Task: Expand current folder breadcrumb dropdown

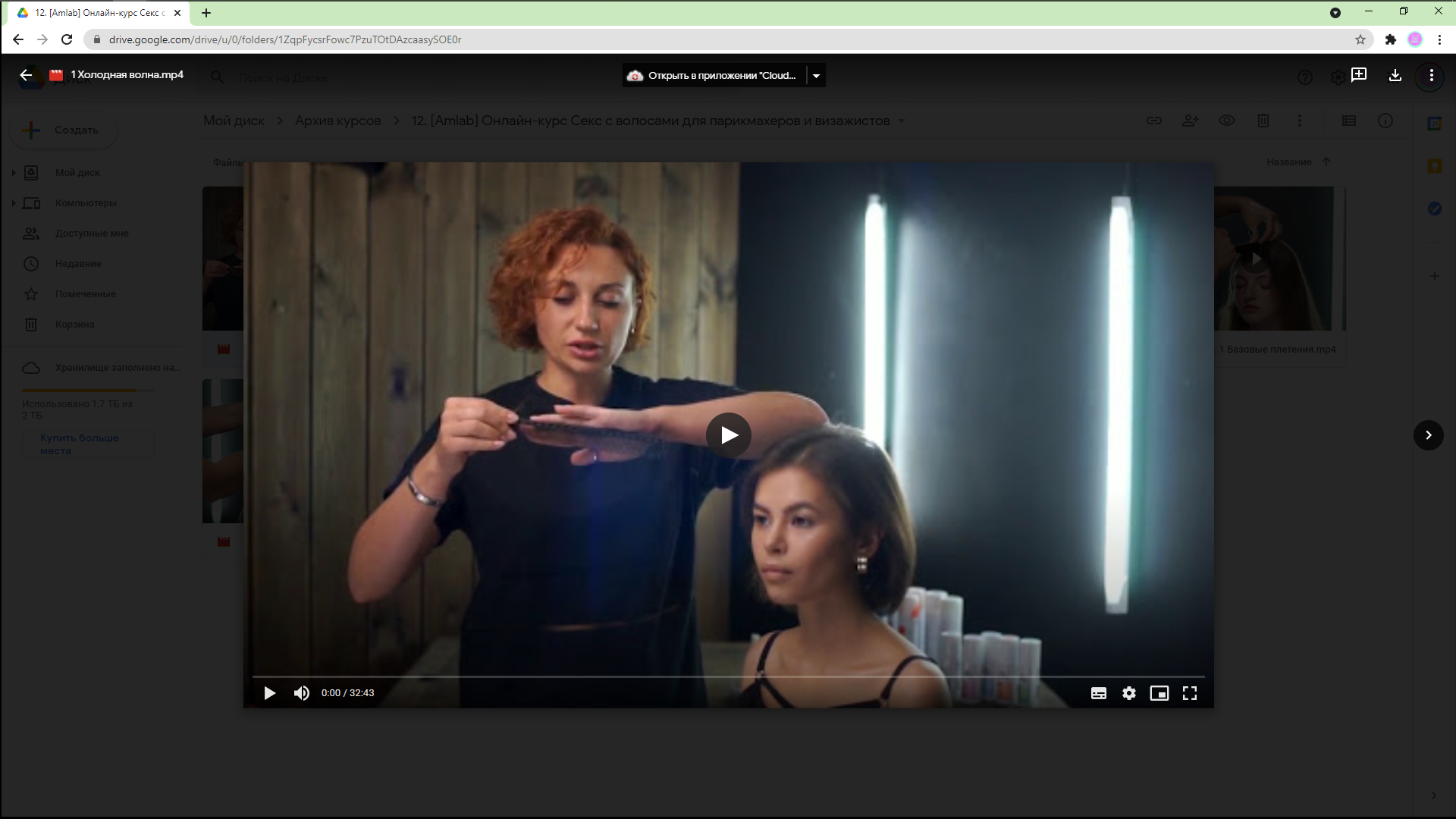Action: click(x=902, y=121)
